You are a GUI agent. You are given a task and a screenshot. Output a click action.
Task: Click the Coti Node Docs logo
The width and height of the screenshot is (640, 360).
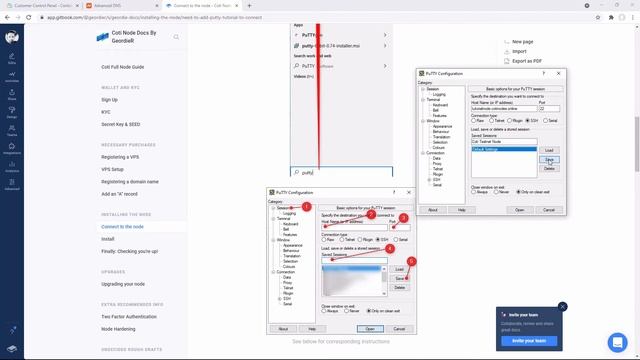(102, 37)
